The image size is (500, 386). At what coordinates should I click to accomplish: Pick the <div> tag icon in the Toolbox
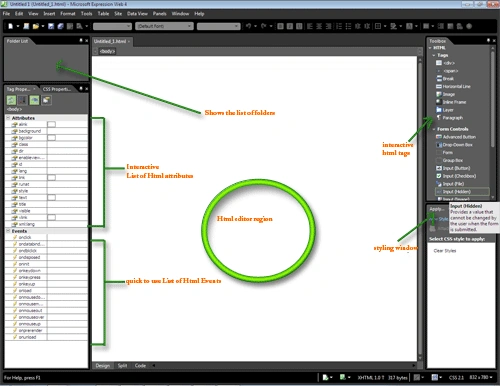(439, 63)
